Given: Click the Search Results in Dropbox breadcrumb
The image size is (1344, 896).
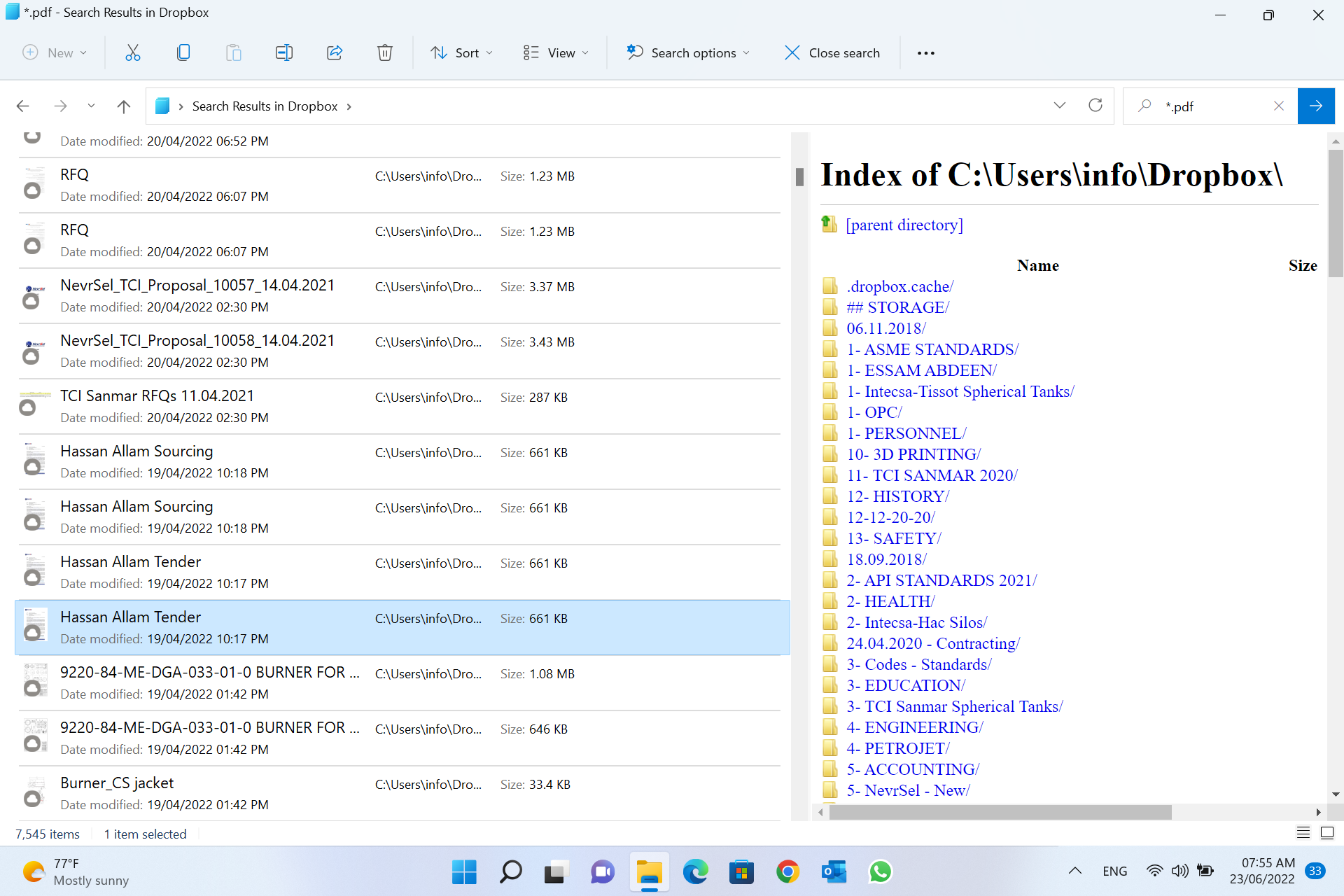Looking at the screenshot, I should (265, 106).
